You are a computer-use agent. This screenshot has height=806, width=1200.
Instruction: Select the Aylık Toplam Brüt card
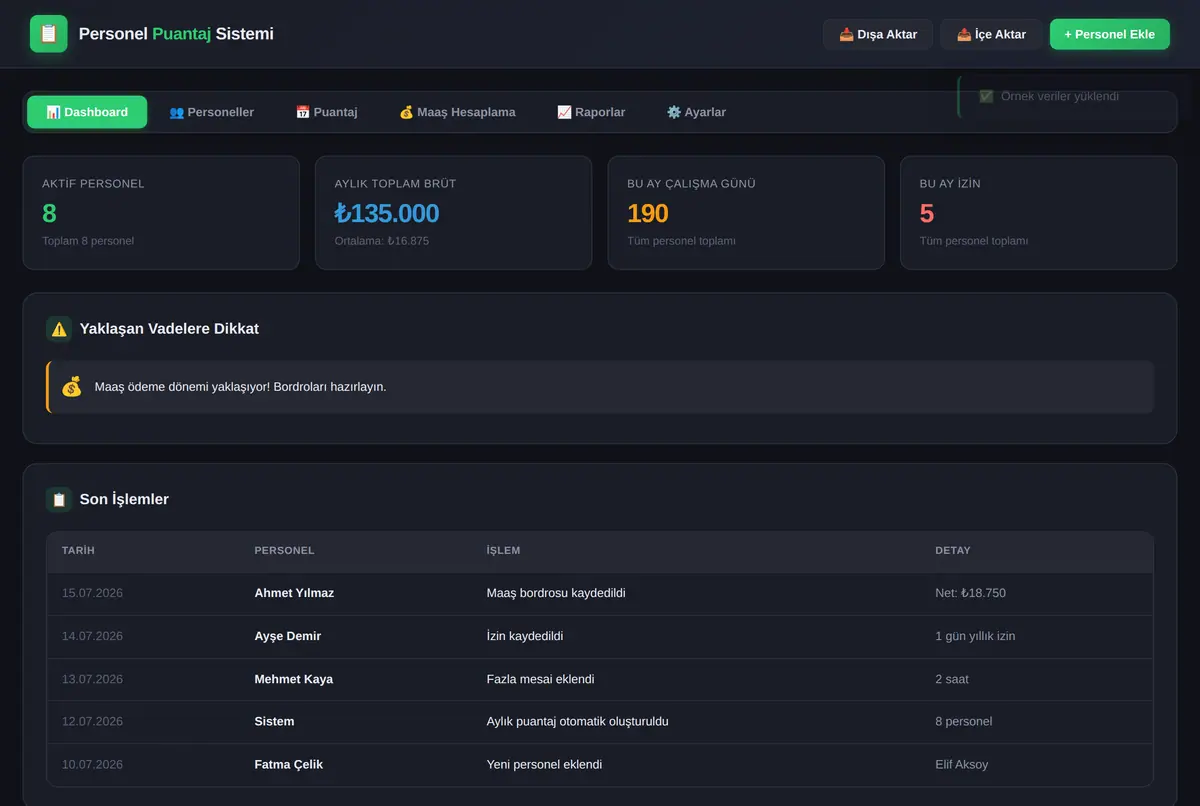pyautogui.click(x=454, y=213)
